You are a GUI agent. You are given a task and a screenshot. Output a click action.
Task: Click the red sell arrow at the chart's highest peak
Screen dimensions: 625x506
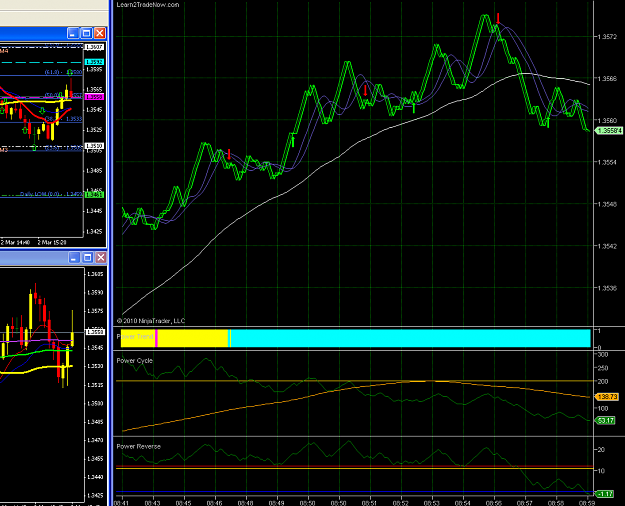tap(498, 18)
